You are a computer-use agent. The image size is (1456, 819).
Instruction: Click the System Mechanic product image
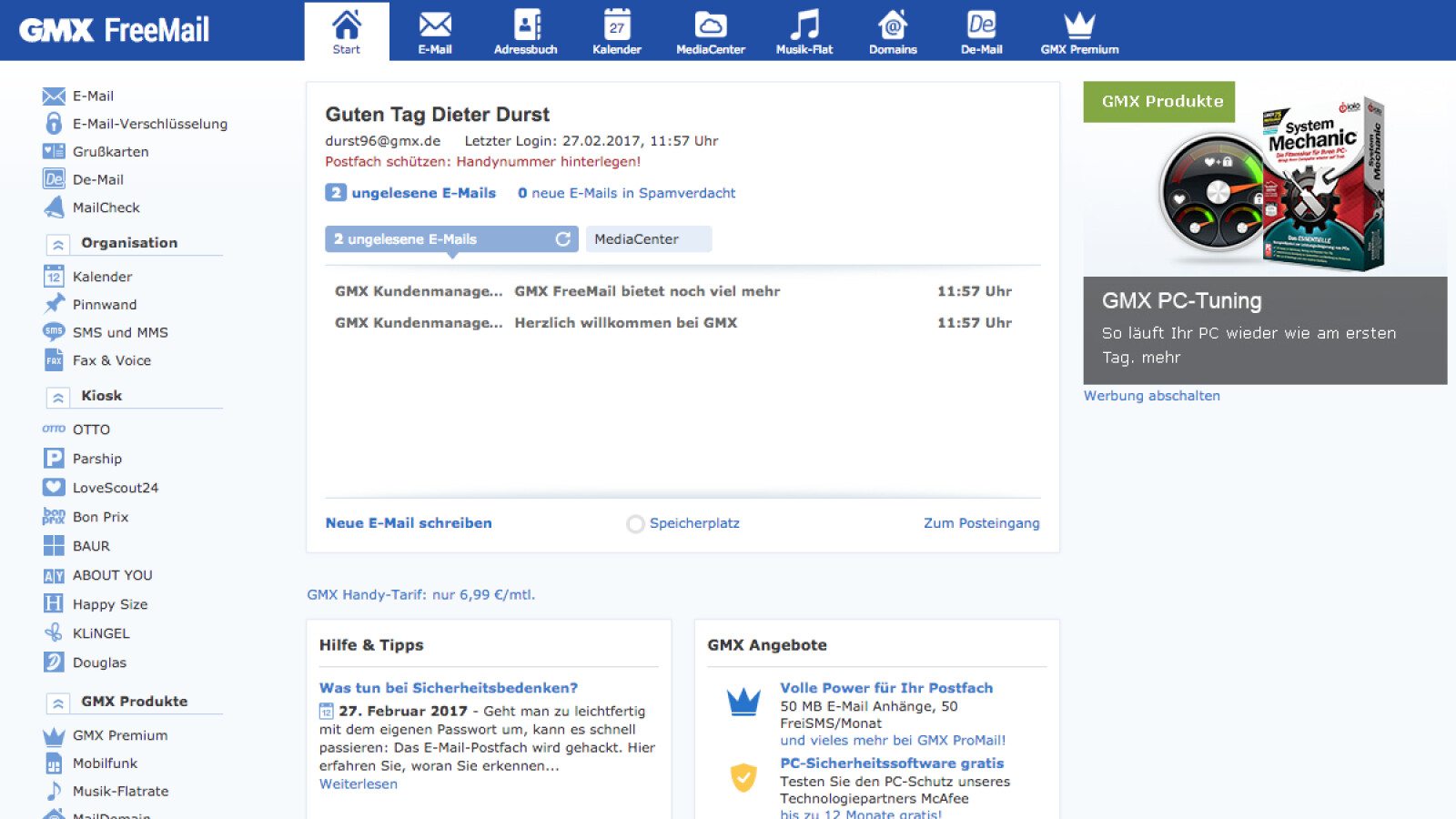coord(1271,187)
